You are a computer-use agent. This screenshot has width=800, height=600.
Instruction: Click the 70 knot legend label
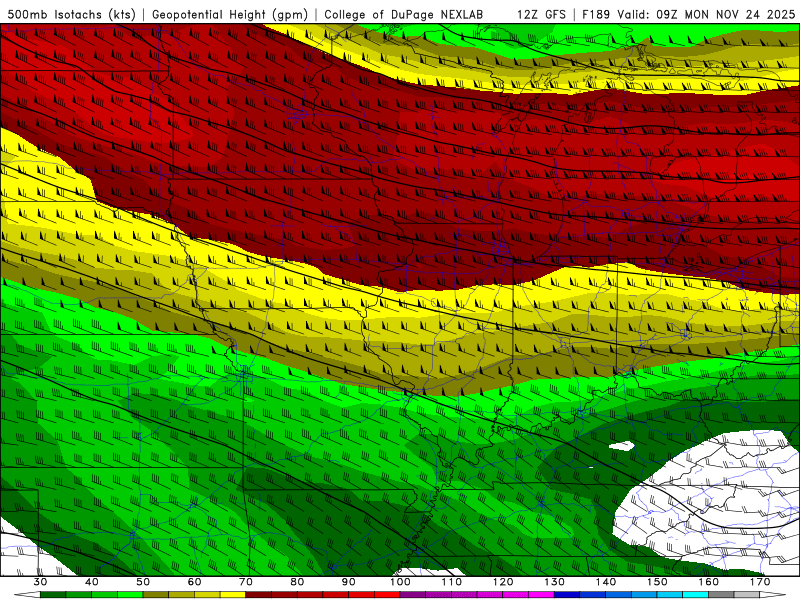(246, 582)
